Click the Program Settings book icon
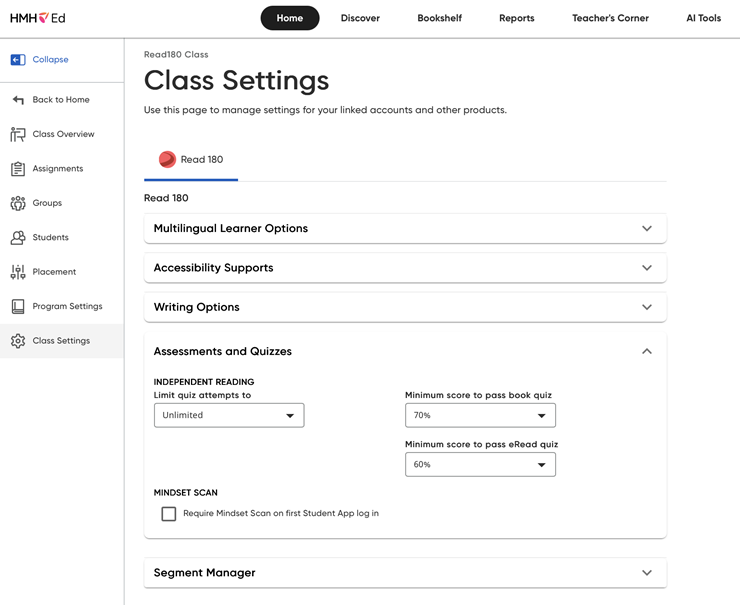Image resolution: width=740 pixels, height=605 pixels. [x=18, y=306]
